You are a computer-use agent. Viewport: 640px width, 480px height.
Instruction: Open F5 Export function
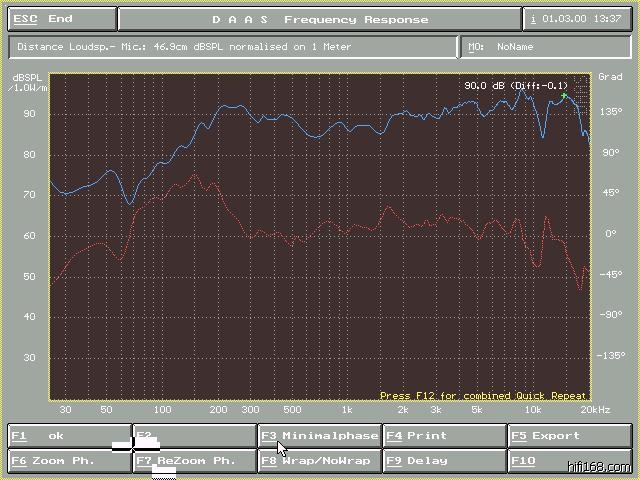coord(569,436)
